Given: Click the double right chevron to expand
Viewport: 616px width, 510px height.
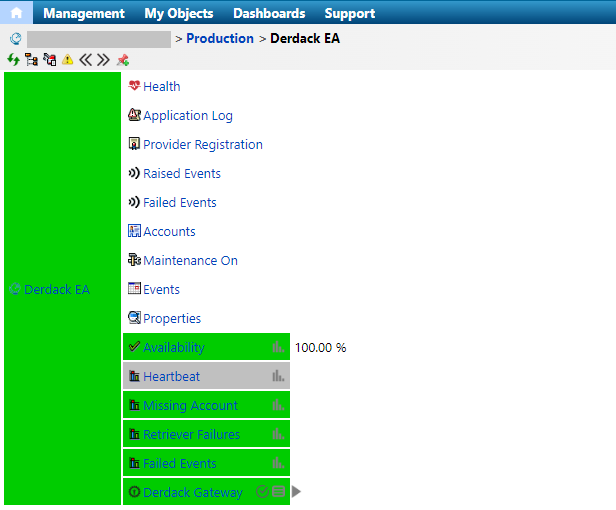Looking at the screenshot, I should point(103,60).
